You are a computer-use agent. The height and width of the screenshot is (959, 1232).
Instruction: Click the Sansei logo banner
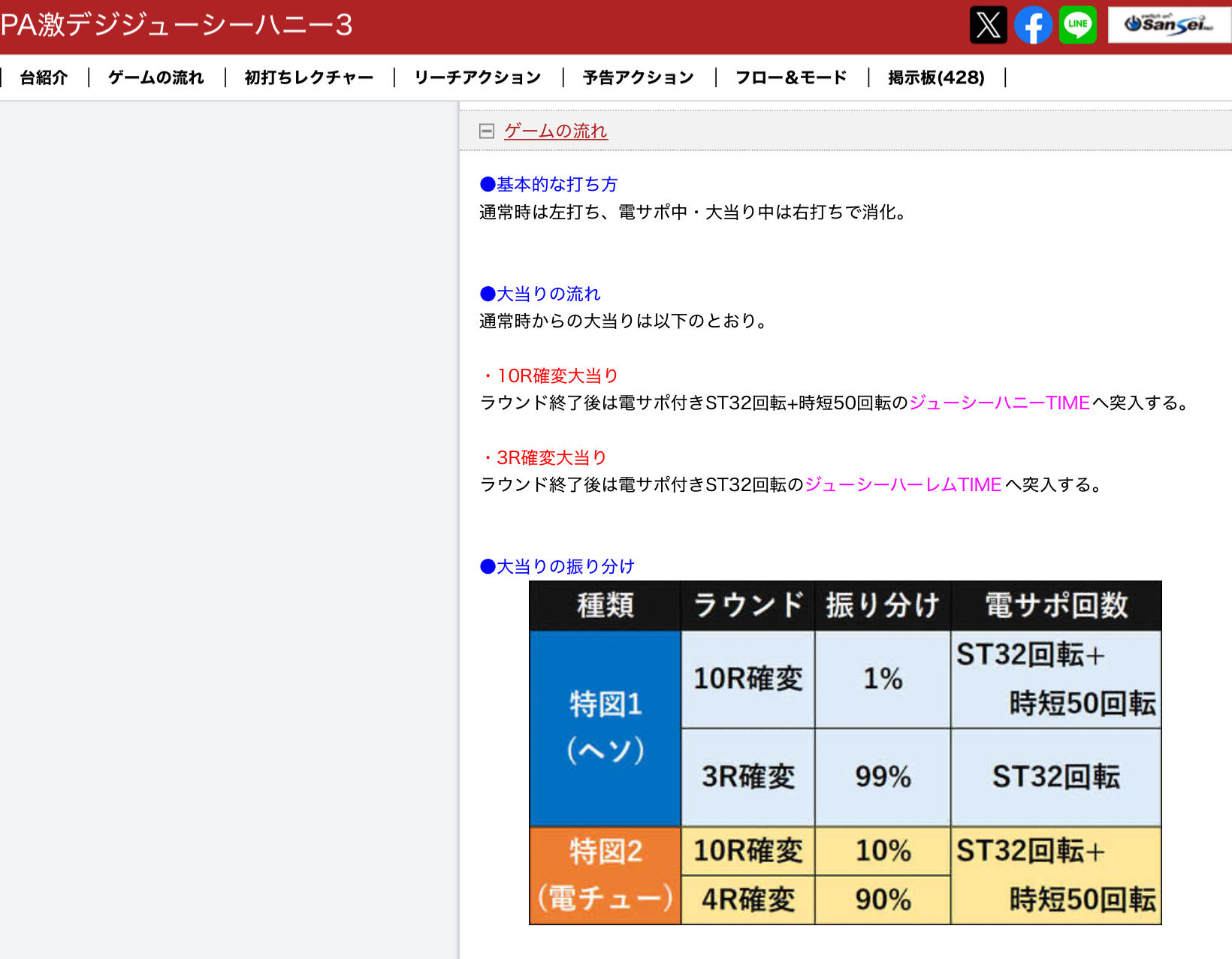(1168, 25)
